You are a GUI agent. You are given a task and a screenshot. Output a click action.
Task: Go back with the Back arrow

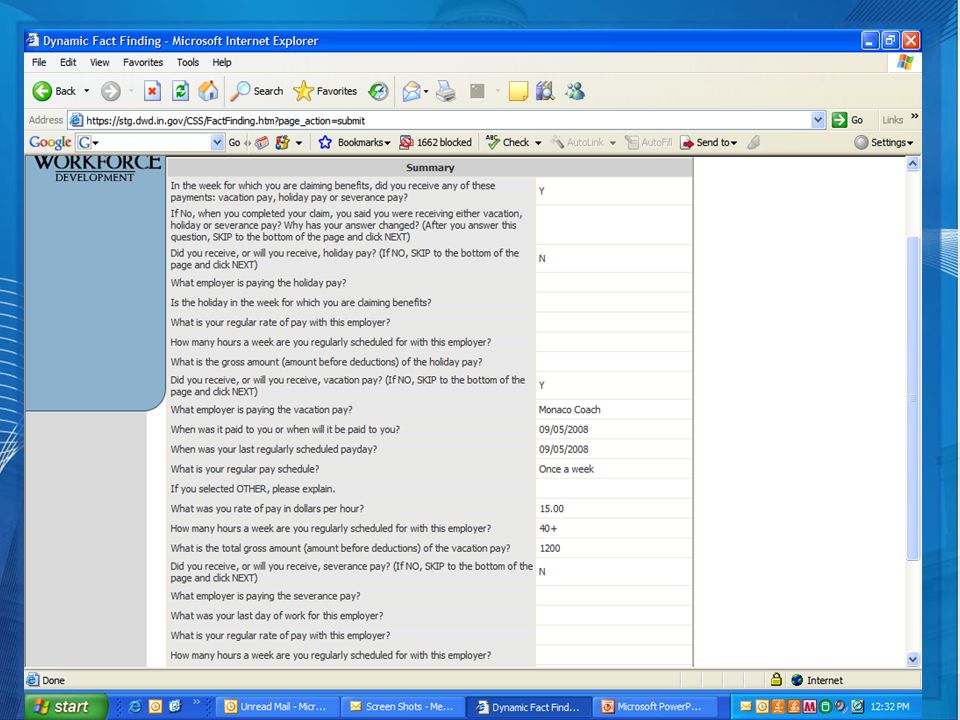pyautogui.click(x=54, y=91)
